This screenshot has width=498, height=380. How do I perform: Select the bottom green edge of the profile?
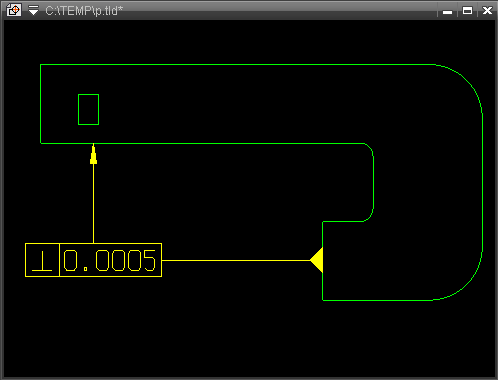(x=378, y=300)
